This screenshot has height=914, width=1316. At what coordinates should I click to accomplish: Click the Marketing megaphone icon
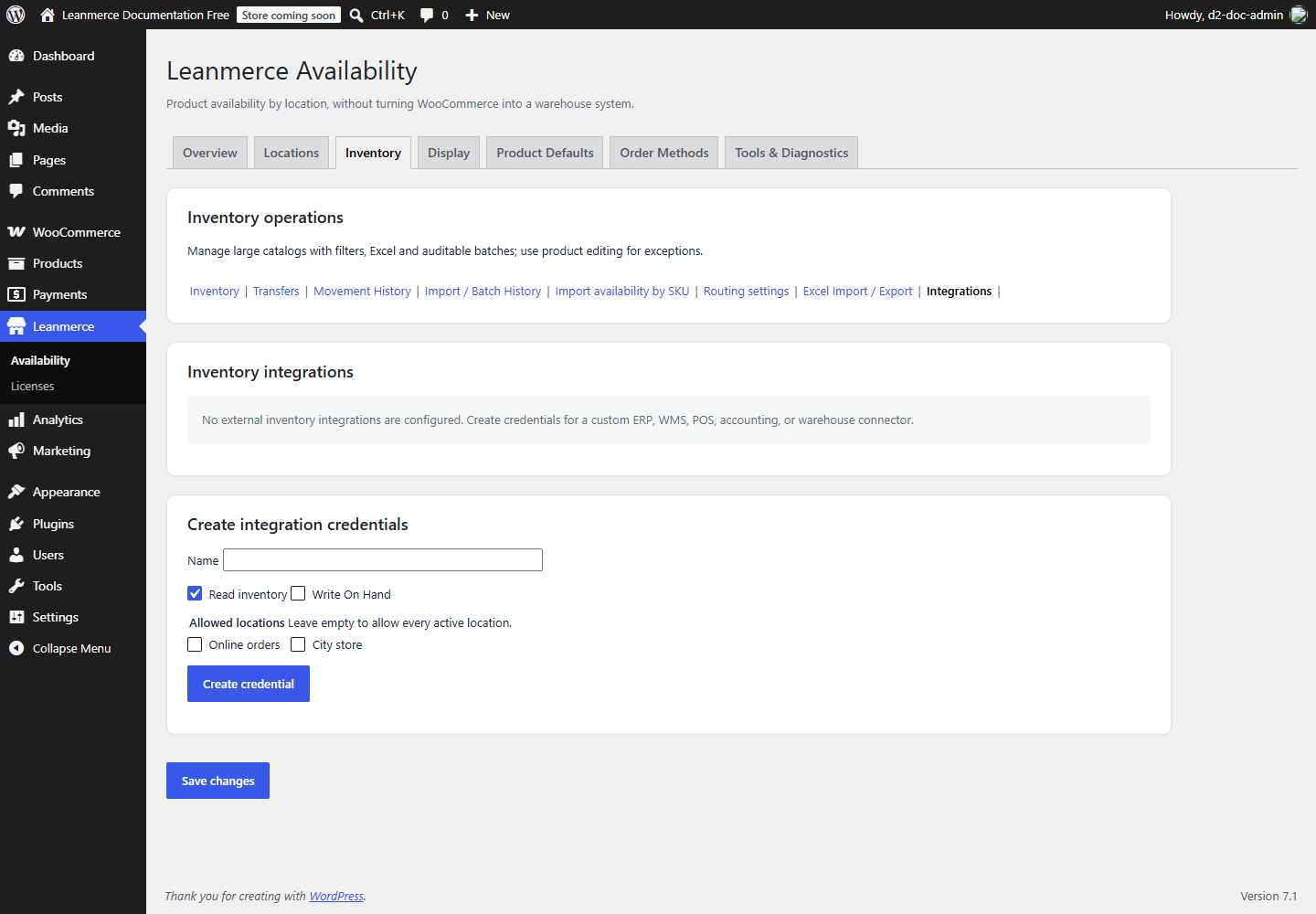click(x=16, y=451)
